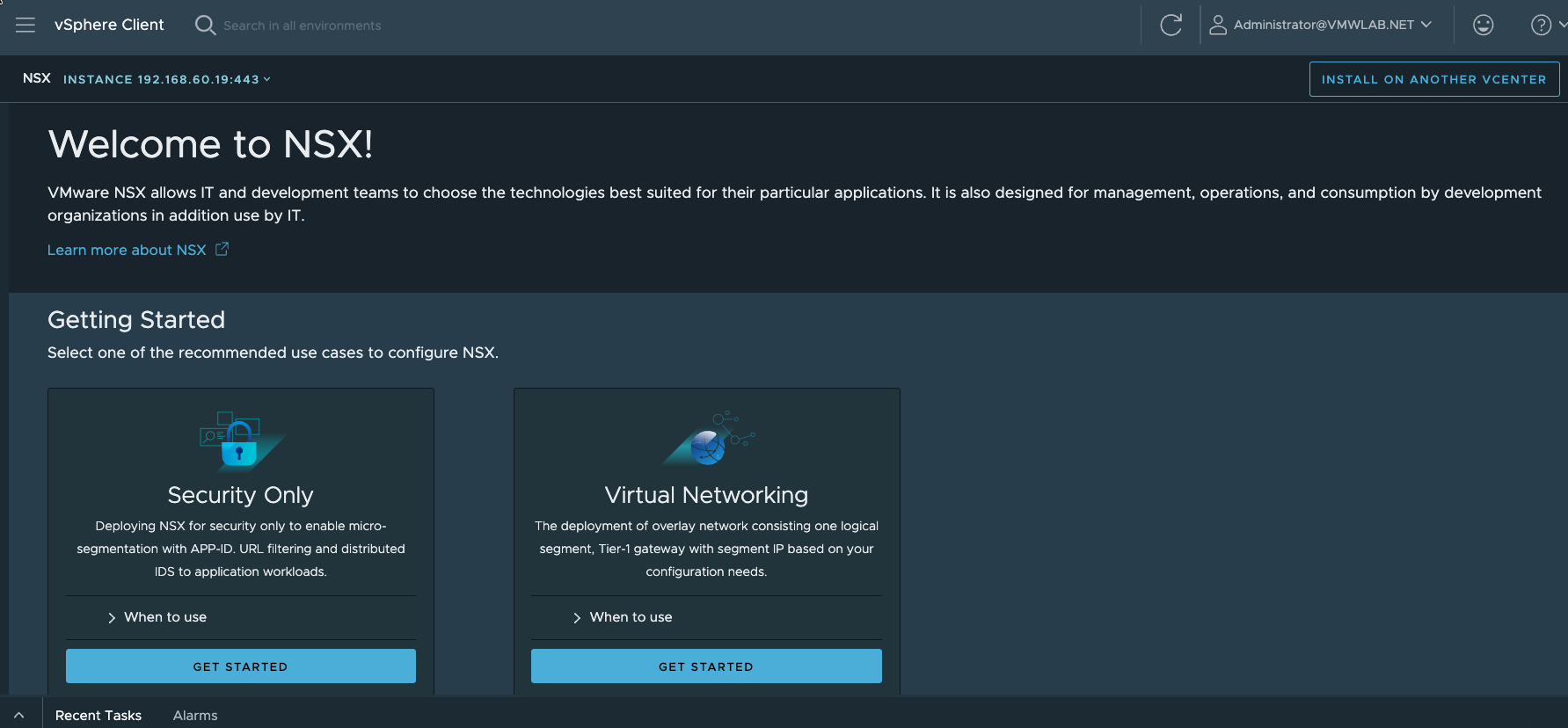Click the Virtual Networking globe illustration

coord(708,439)
